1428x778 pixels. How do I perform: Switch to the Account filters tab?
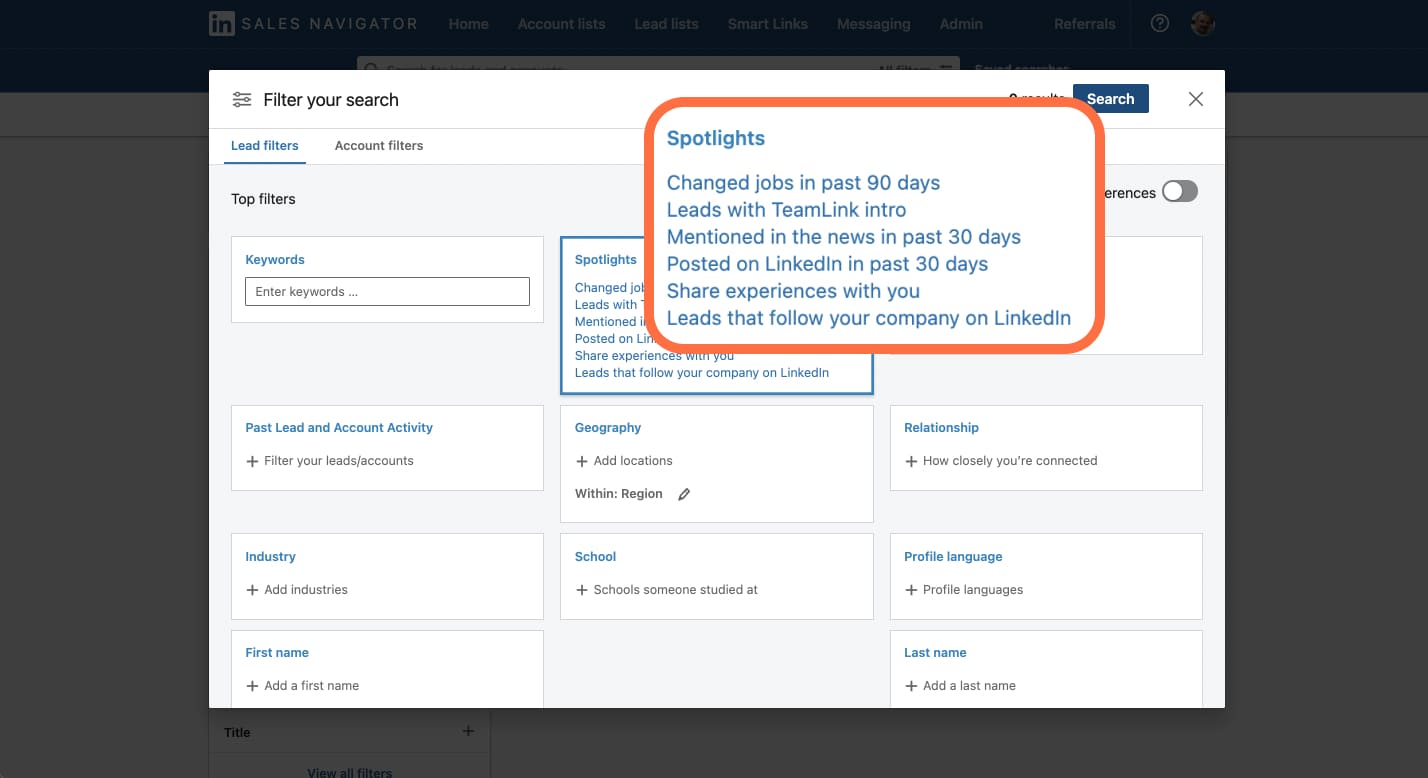tap(379, 146)
